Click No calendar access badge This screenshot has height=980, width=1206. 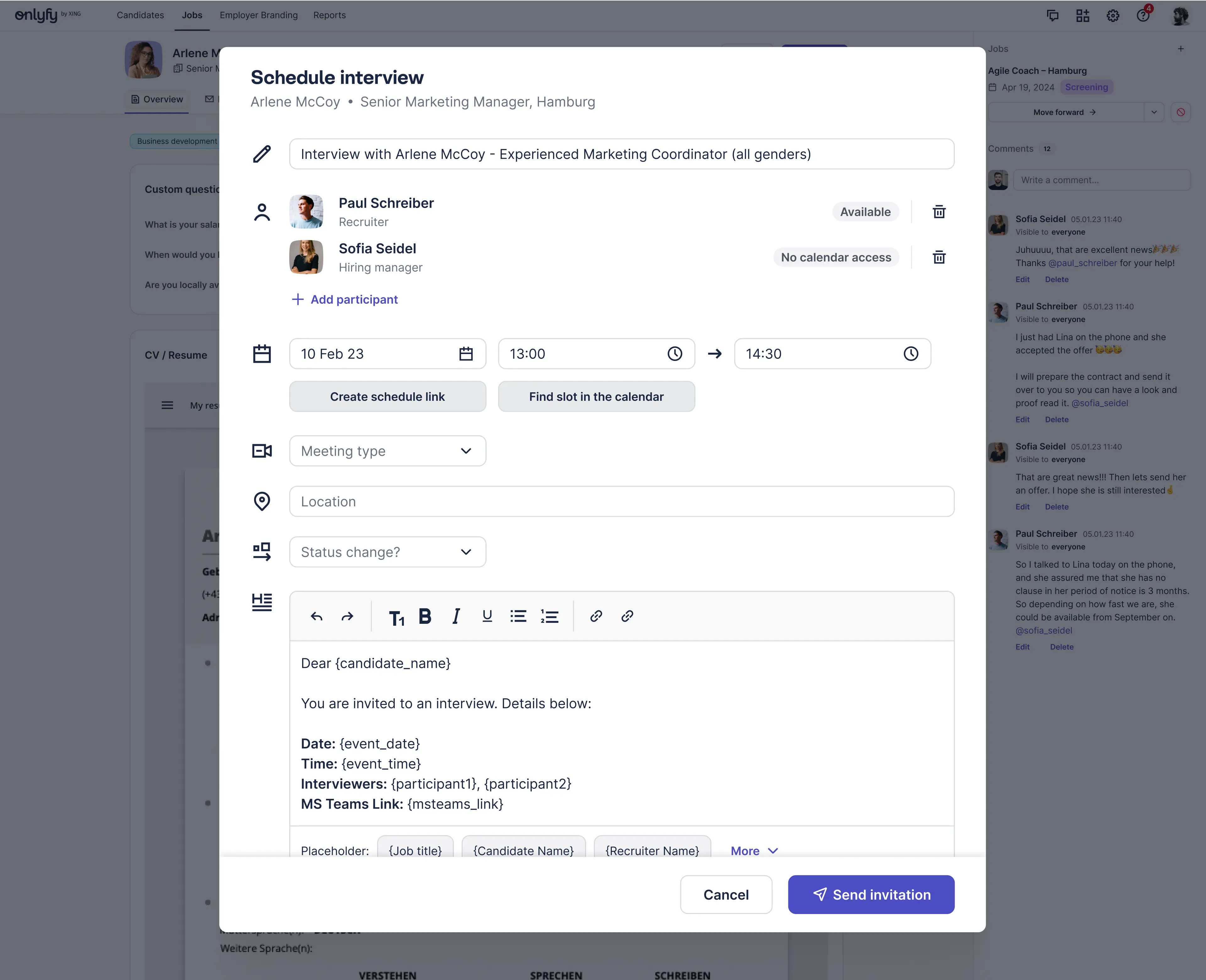click(x=836, y=258)
